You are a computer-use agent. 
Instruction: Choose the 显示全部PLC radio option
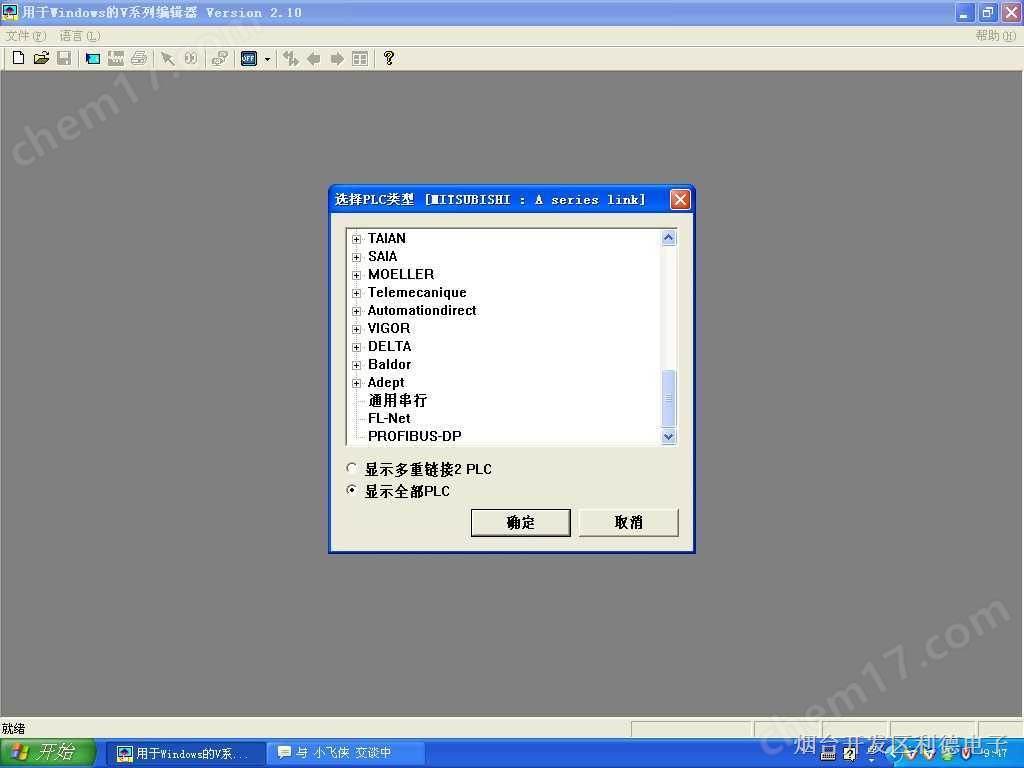click(352, 490)
